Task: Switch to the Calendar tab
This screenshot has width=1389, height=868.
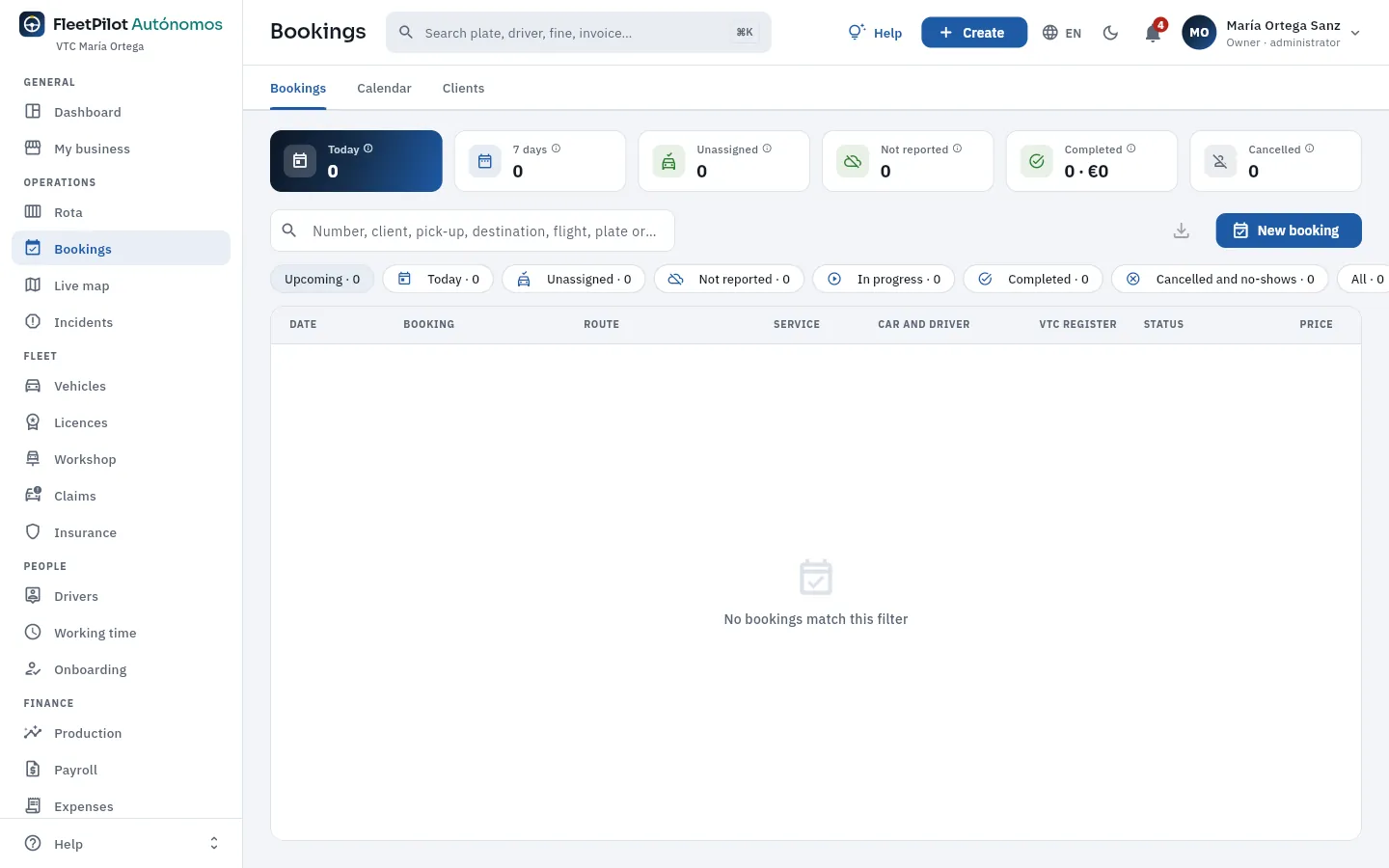Action: point(384,88)
